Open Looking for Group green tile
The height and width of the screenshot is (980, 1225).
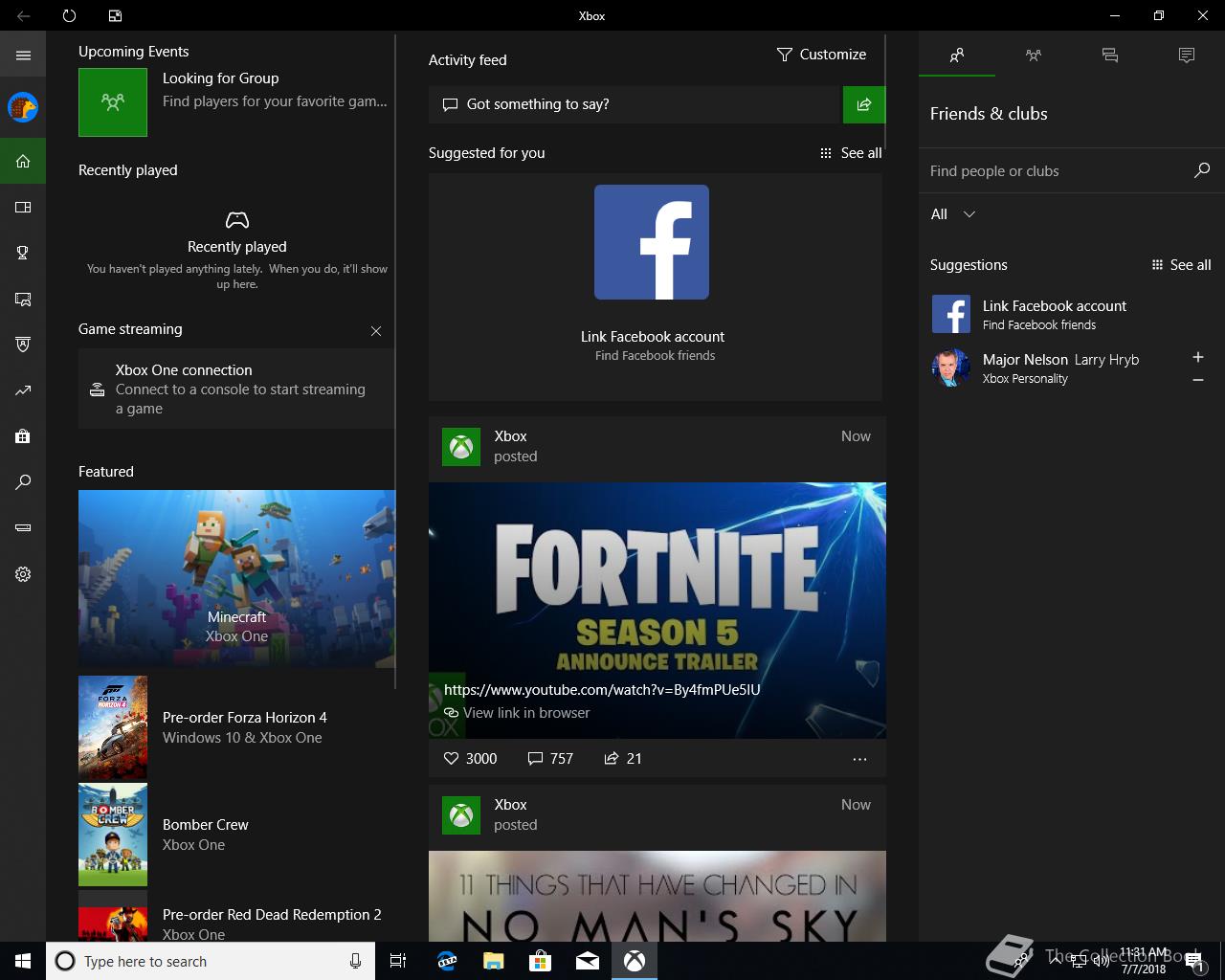[113, 101]
